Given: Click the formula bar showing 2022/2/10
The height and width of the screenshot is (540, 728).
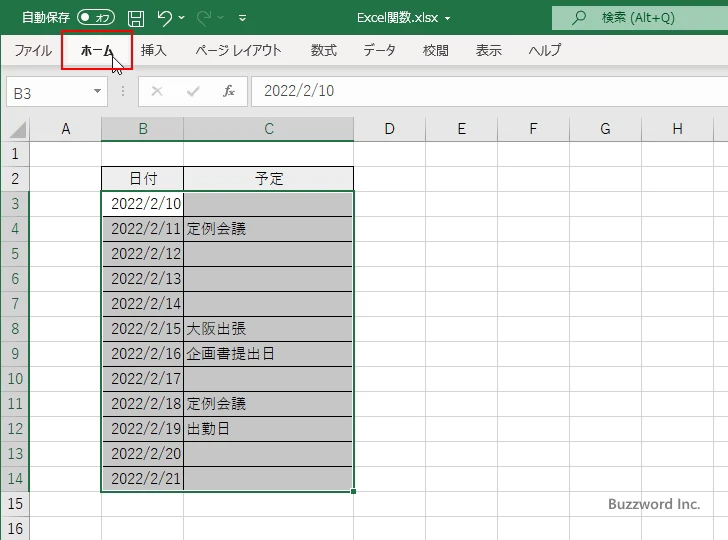Looking at the screenshot, I should [490, 91].
